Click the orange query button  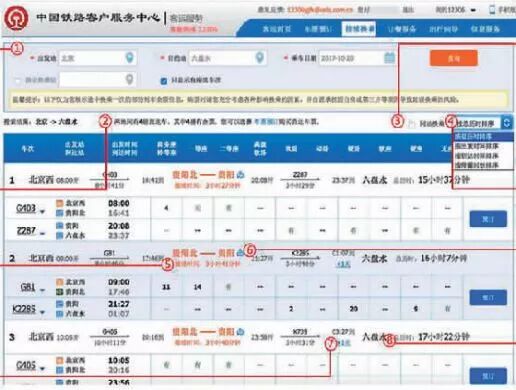[x=454, y=58]
